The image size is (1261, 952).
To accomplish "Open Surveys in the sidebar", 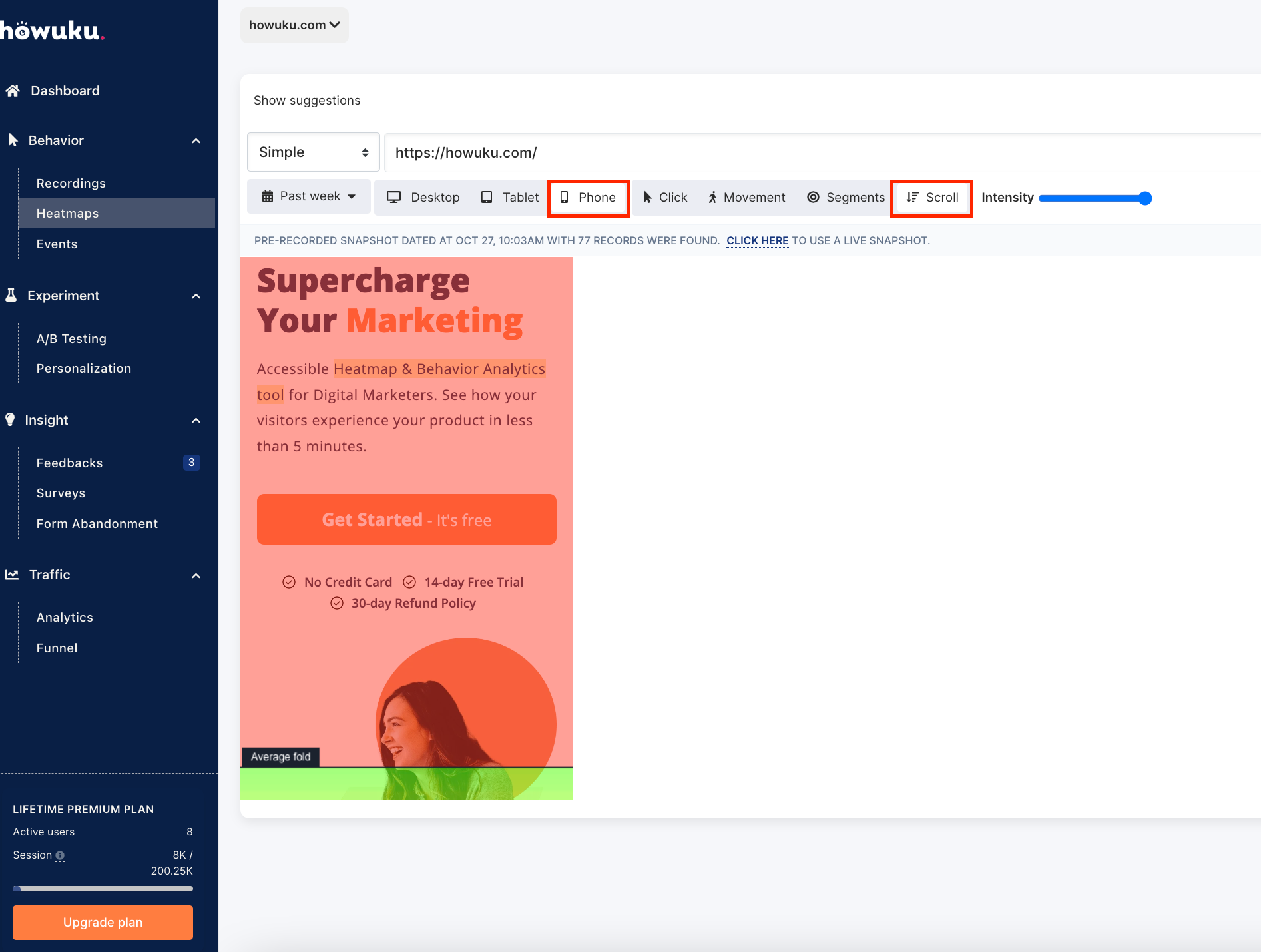I will pyautogui.click(x=61, y=493).
